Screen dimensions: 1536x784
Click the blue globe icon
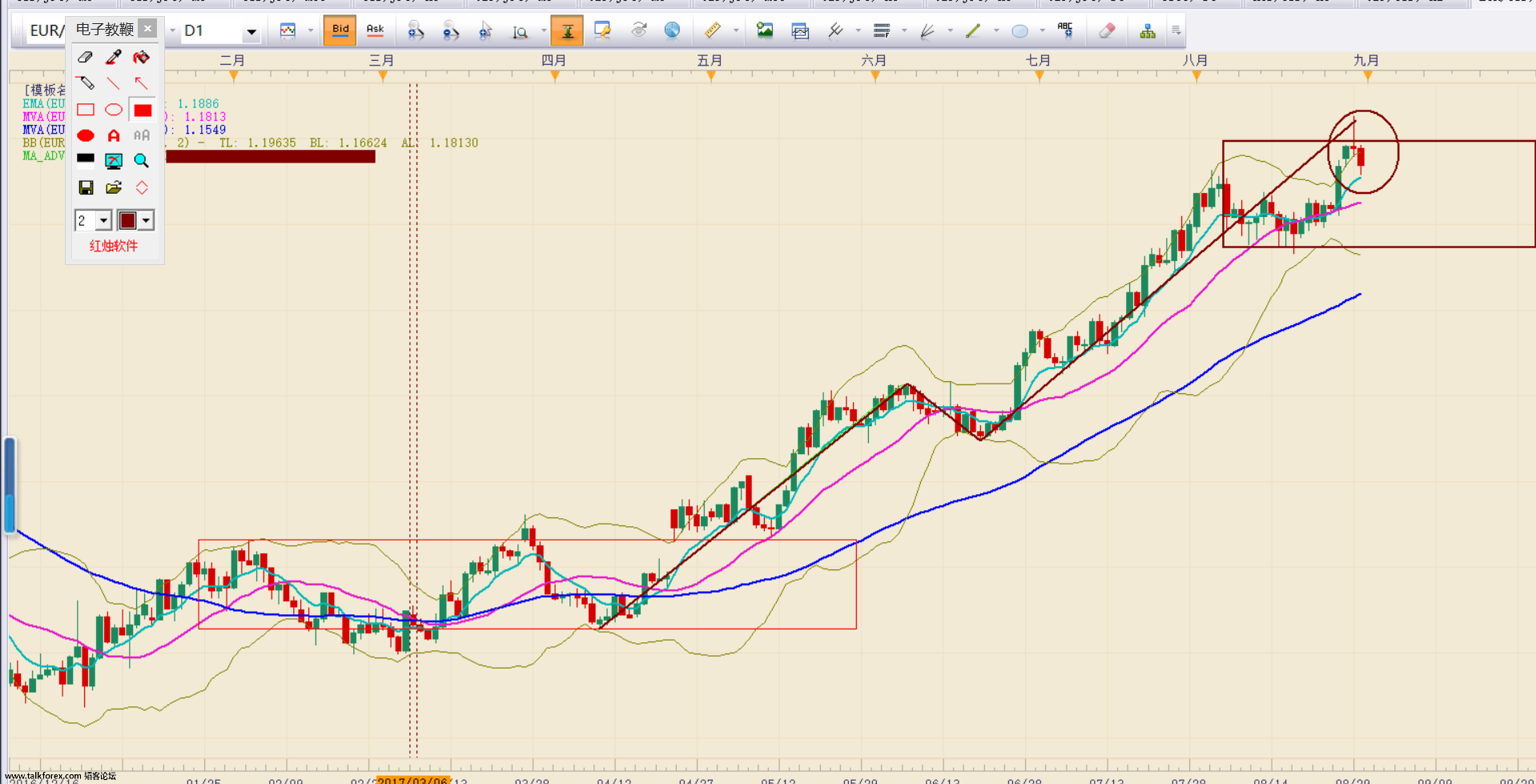673,30
